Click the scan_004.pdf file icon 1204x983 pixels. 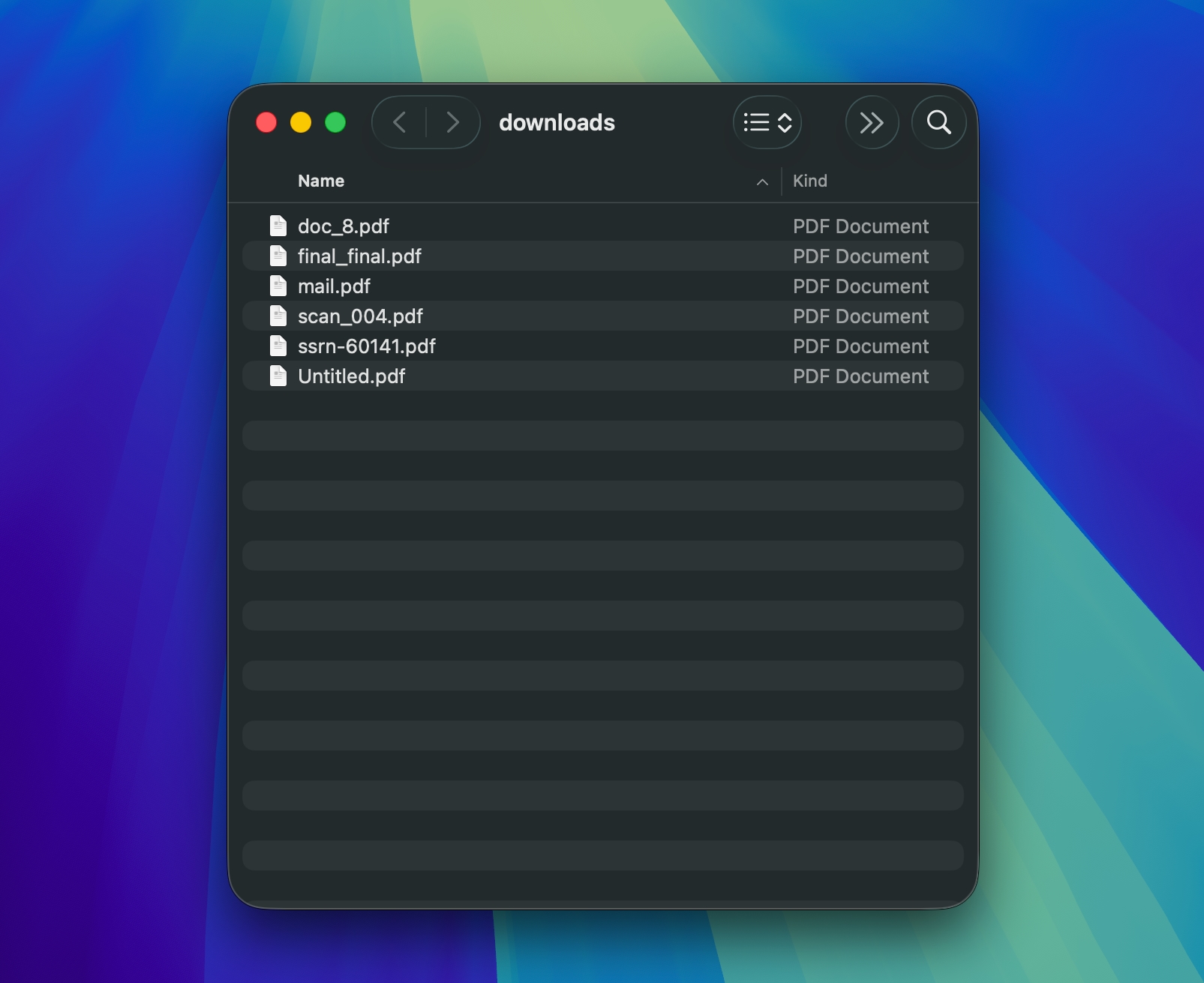click(278, 316)
